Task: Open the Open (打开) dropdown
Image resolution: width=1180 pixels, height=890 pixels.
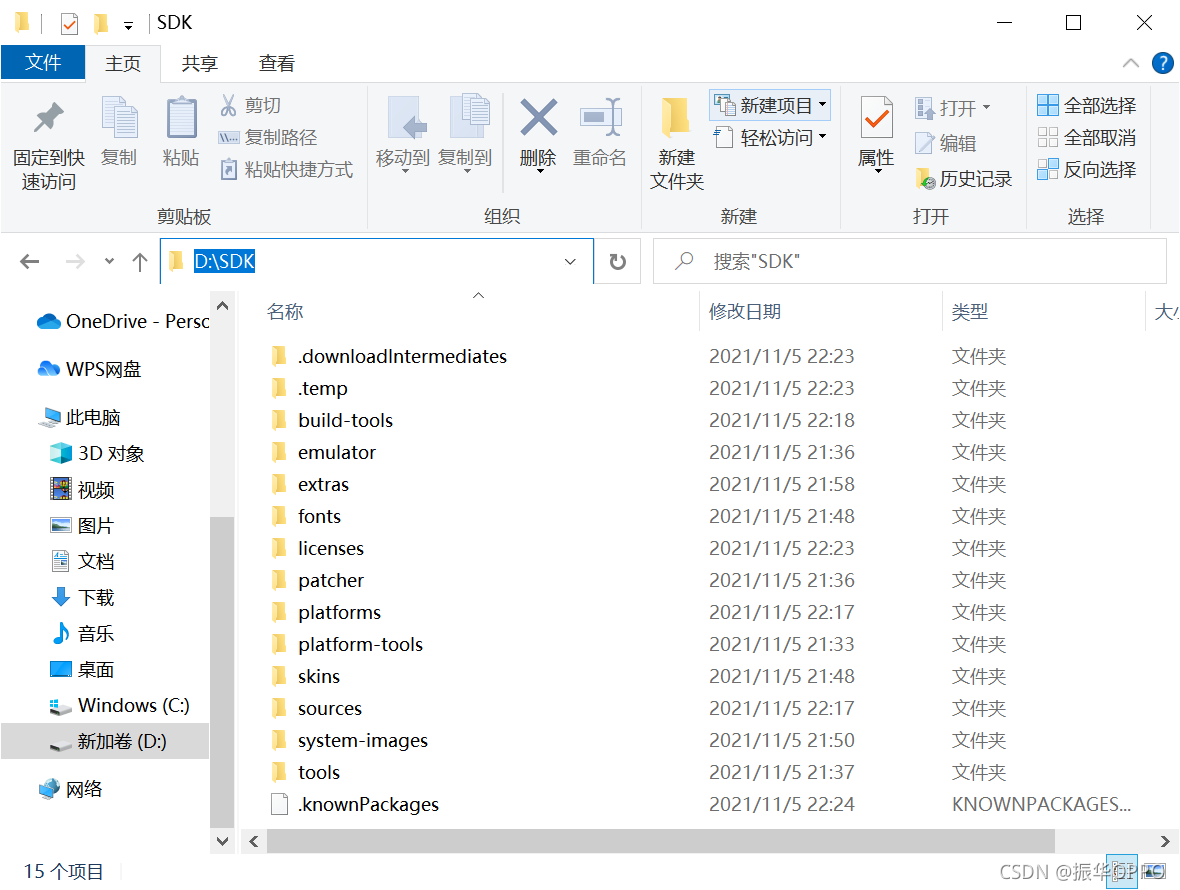Action: coord(953,108)
